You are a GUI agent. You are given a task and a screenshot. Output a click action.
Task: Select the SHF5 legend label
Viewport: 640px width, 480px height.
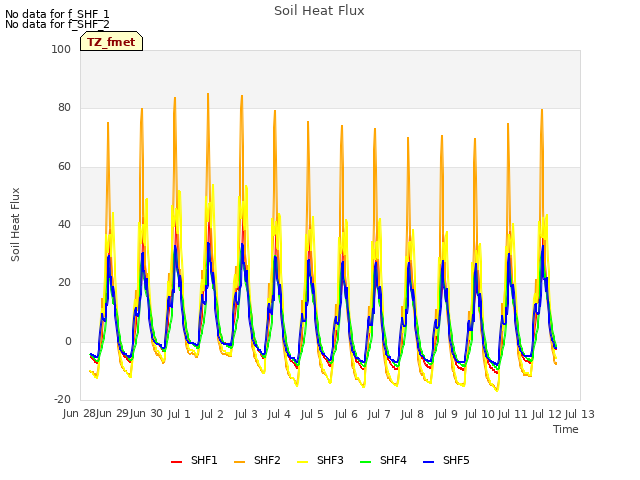(456, 460)
